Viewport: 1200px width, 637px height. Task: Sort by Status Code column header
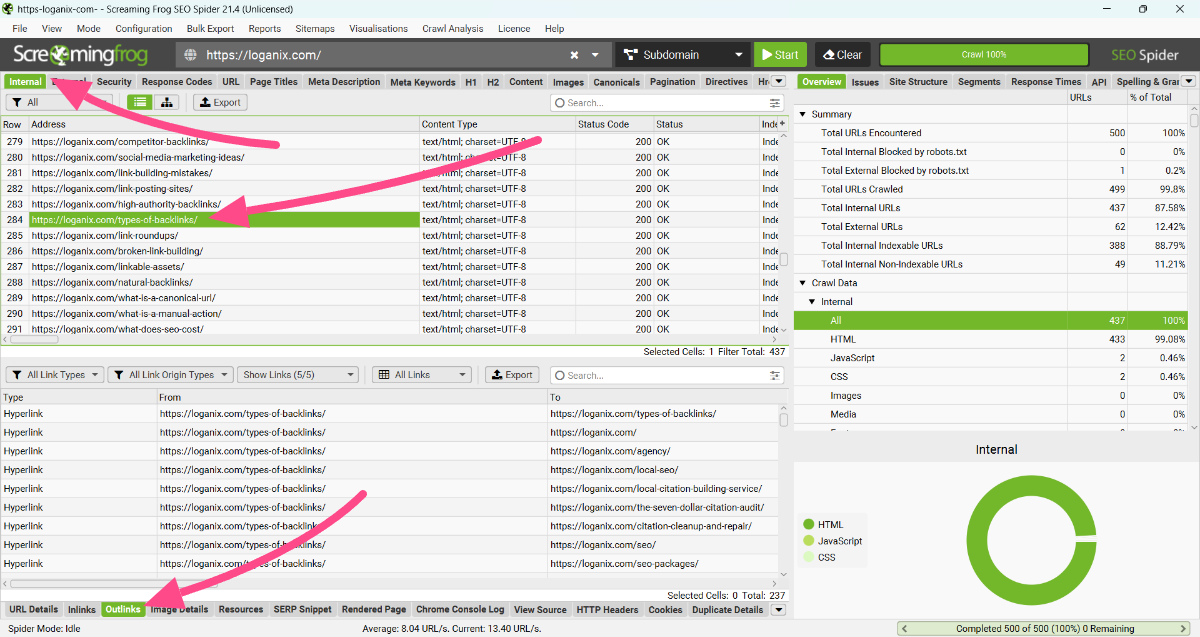[613, 124]
